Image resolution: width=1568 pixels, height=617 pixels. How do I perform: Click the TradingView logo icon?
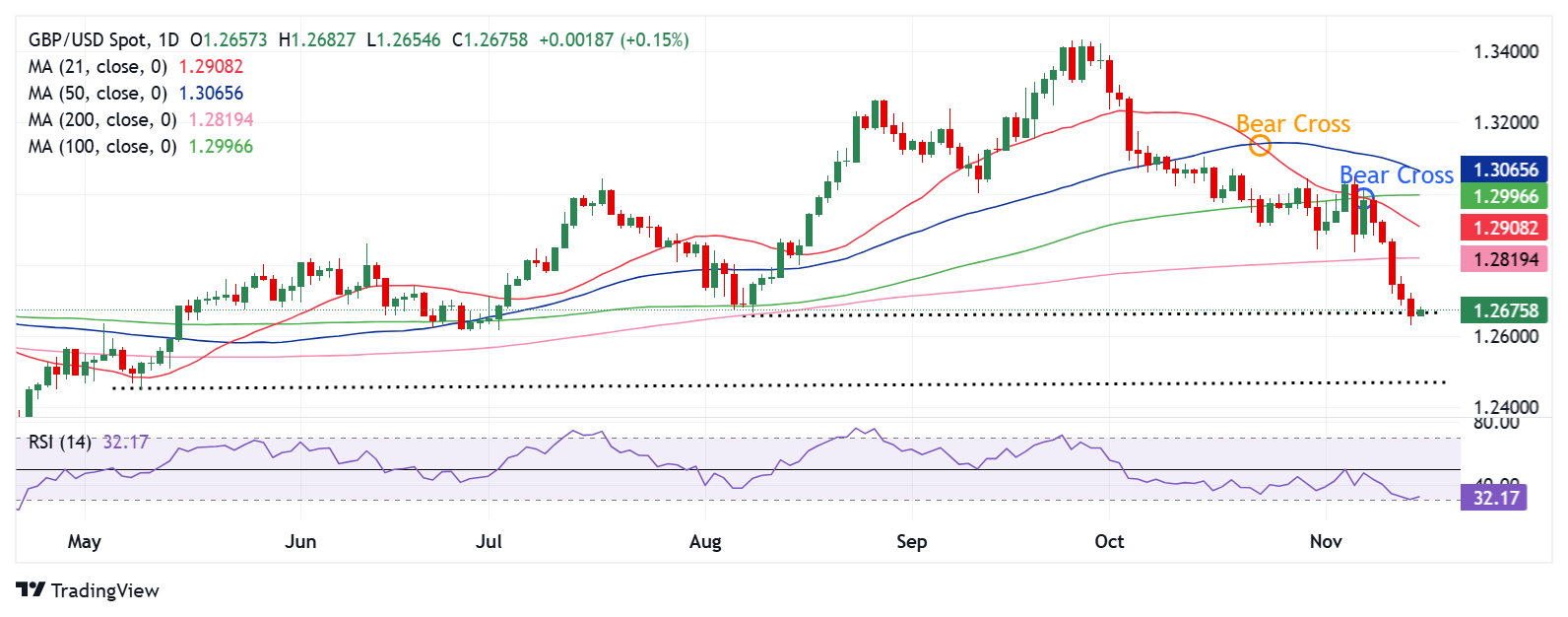pos(31,589)
